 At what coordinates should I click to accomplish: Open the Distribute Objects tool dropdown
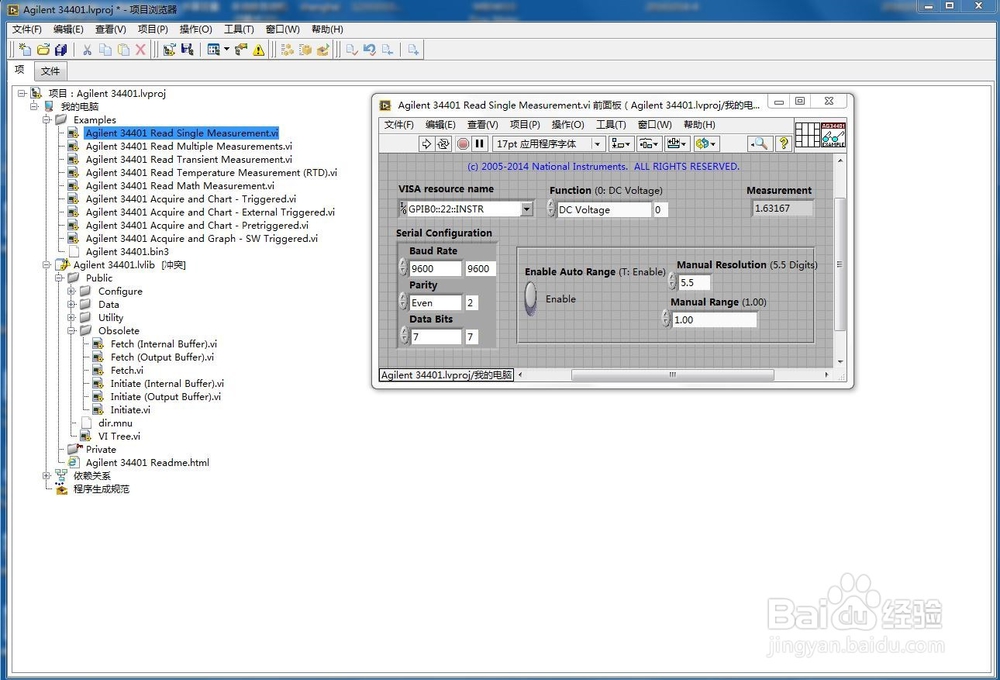tap(649, 144)
